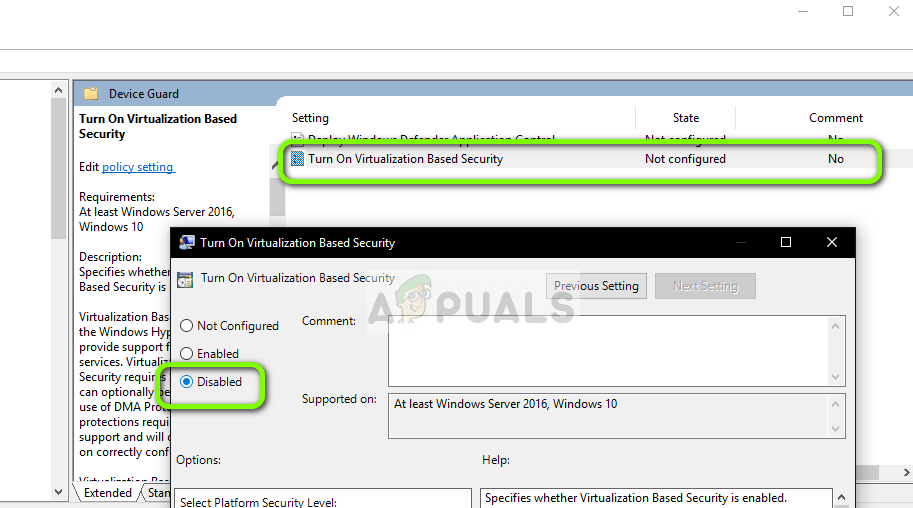The width and height of the screenshot is (913, 508).
Task: Click down arrow in Supported on box
Action: point(836,429)
